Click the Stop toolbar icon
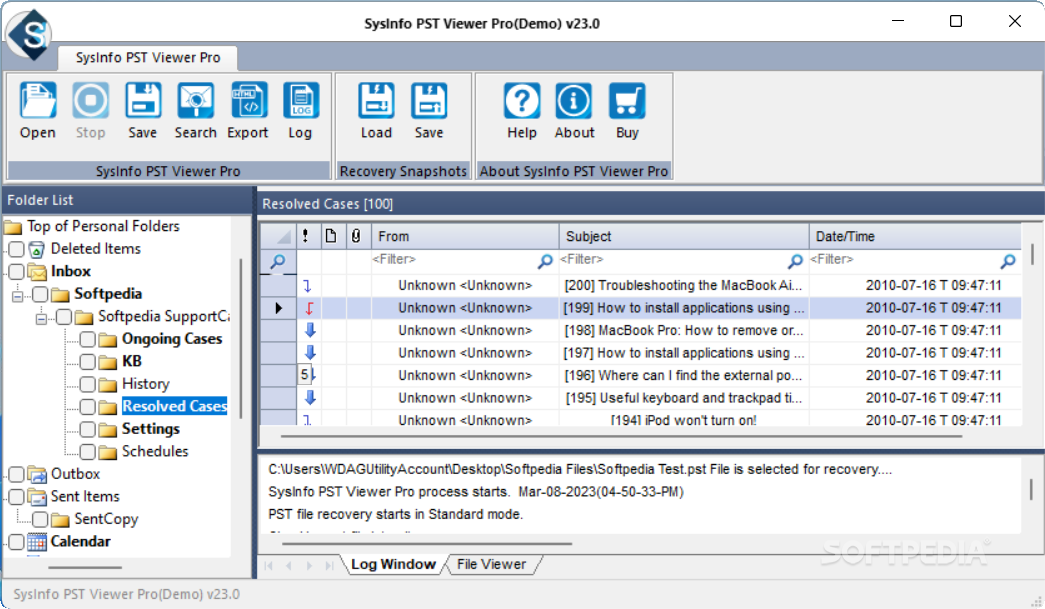 [91, 101]
